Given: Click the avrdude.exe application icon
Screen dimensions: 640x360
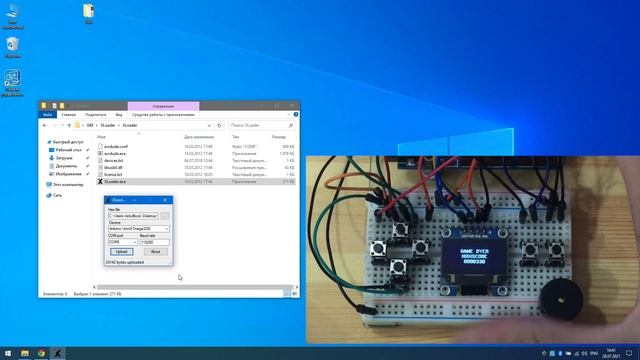Looking at the screenshot, I should (100, 153).
